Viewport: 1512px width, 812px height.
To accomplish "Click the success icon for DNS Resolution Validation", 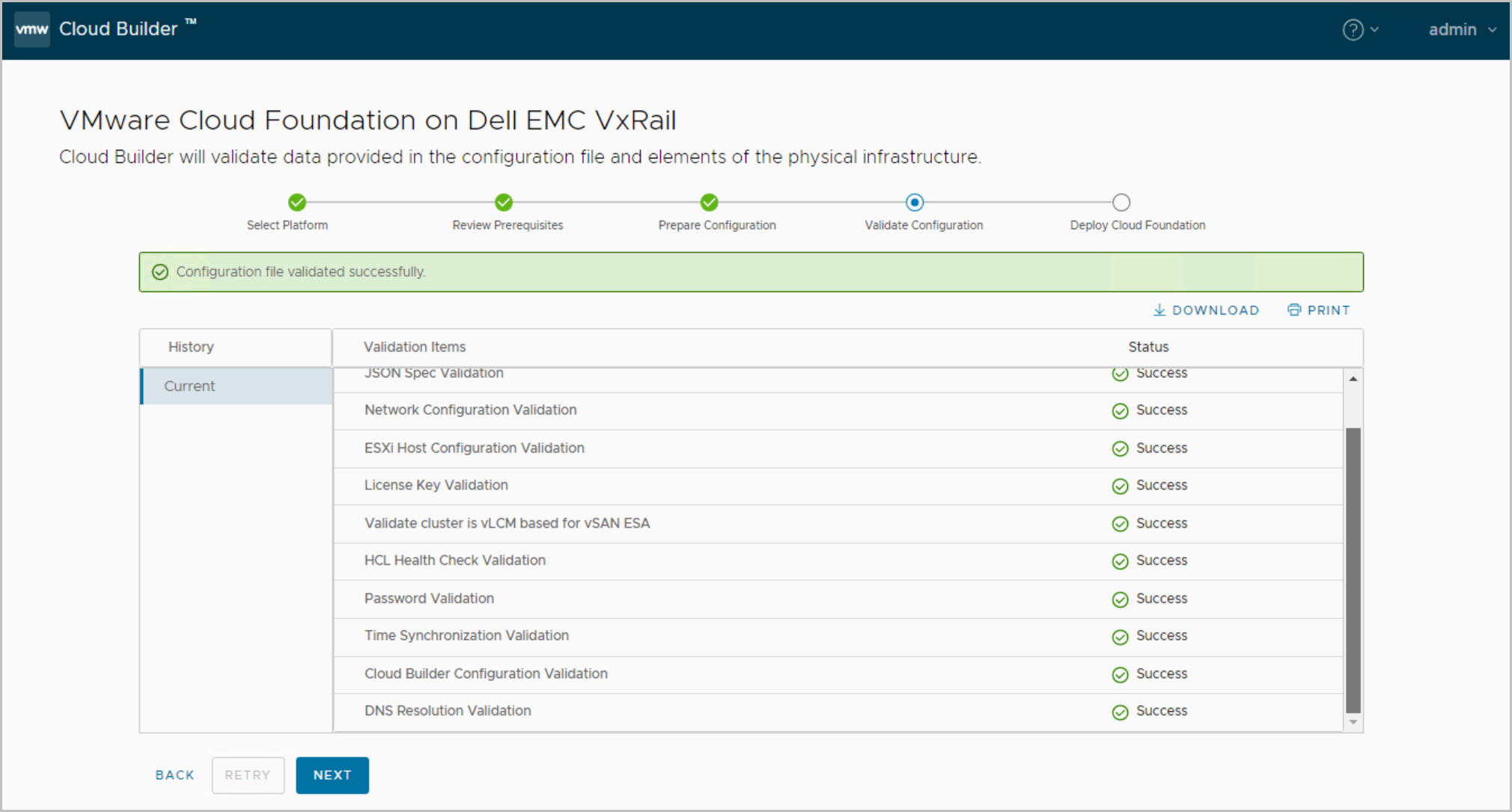I will pos(1120,712).
